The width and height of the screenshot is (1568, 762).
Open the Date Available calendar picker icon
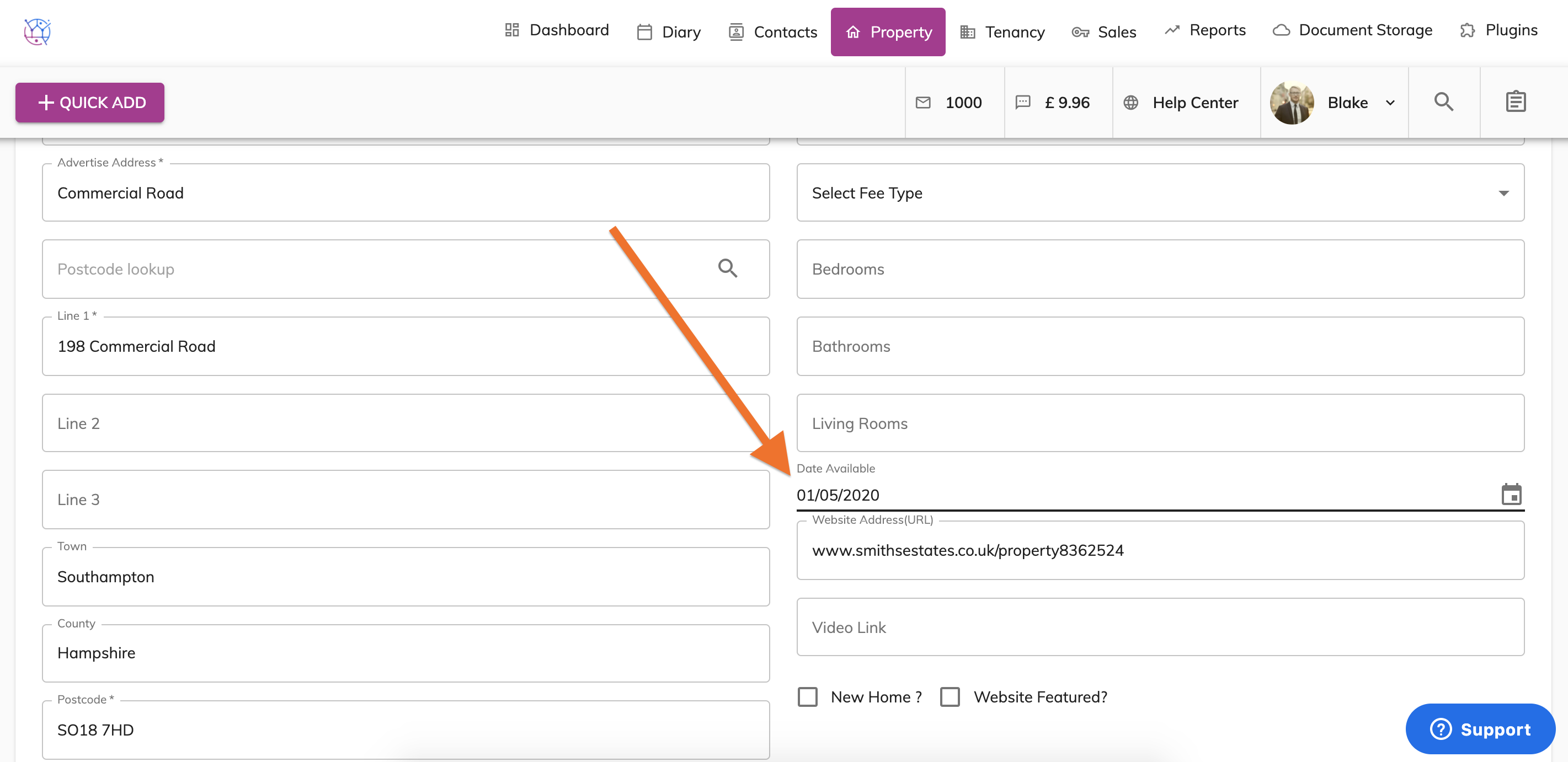tap(1511, 495)
